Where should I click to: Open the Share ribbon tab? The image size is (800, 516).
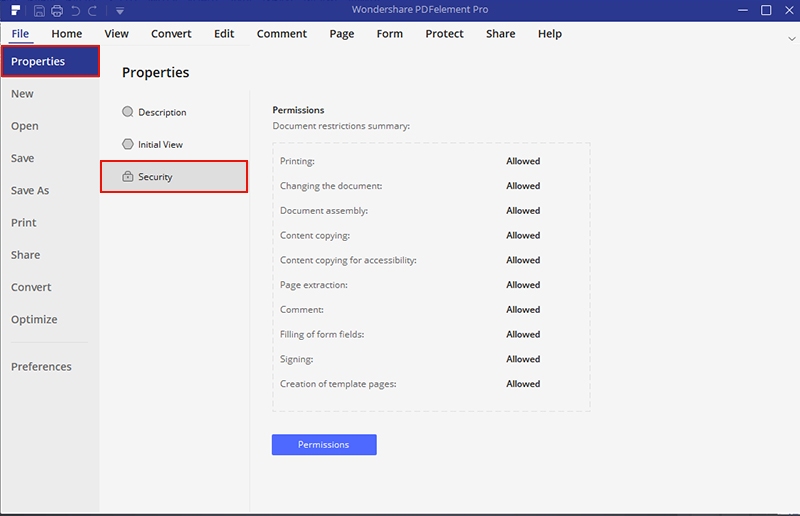pos(501,34)
